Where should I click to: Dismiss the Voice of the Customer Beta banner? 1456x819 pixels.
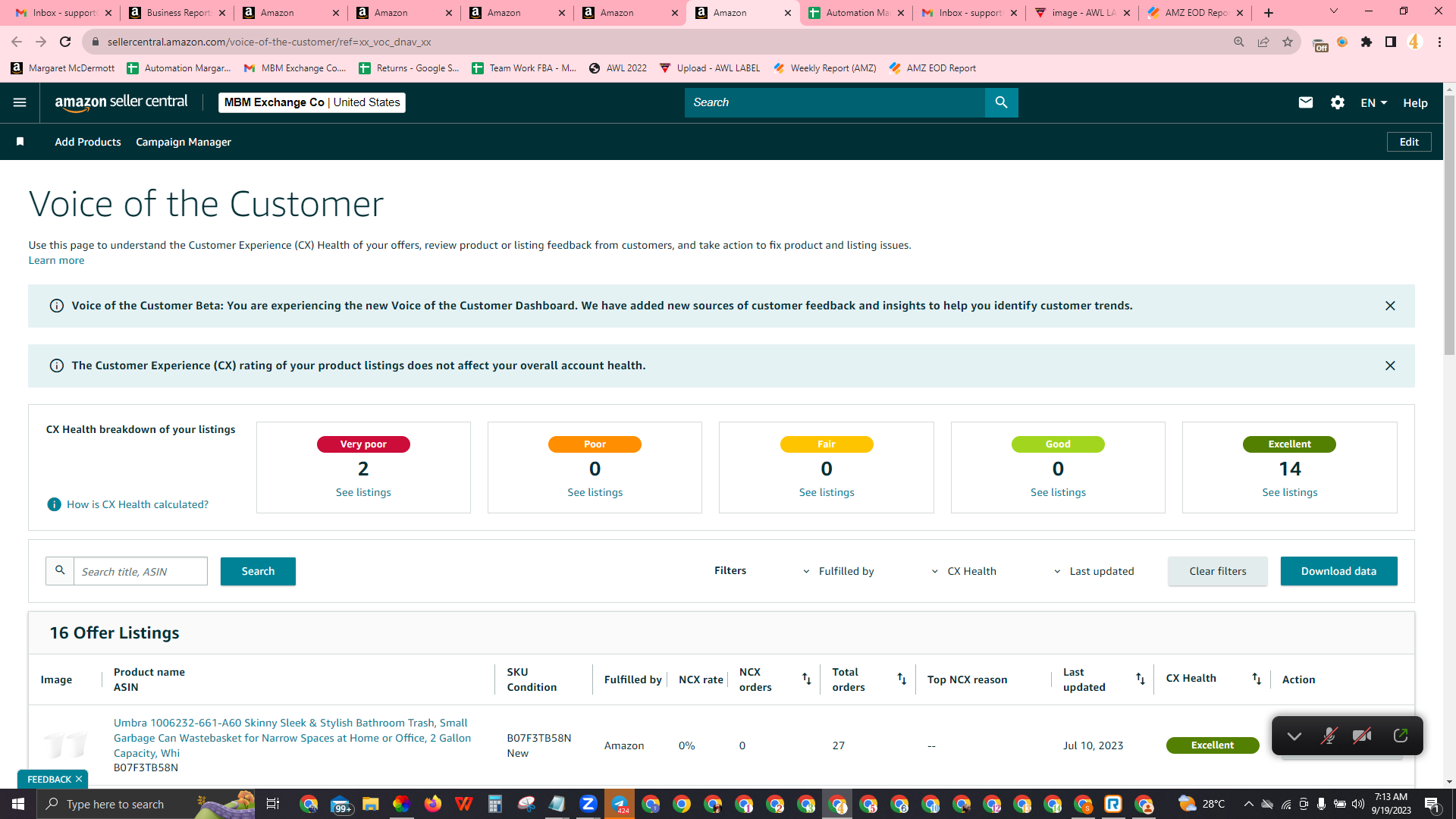point(1390,306)
